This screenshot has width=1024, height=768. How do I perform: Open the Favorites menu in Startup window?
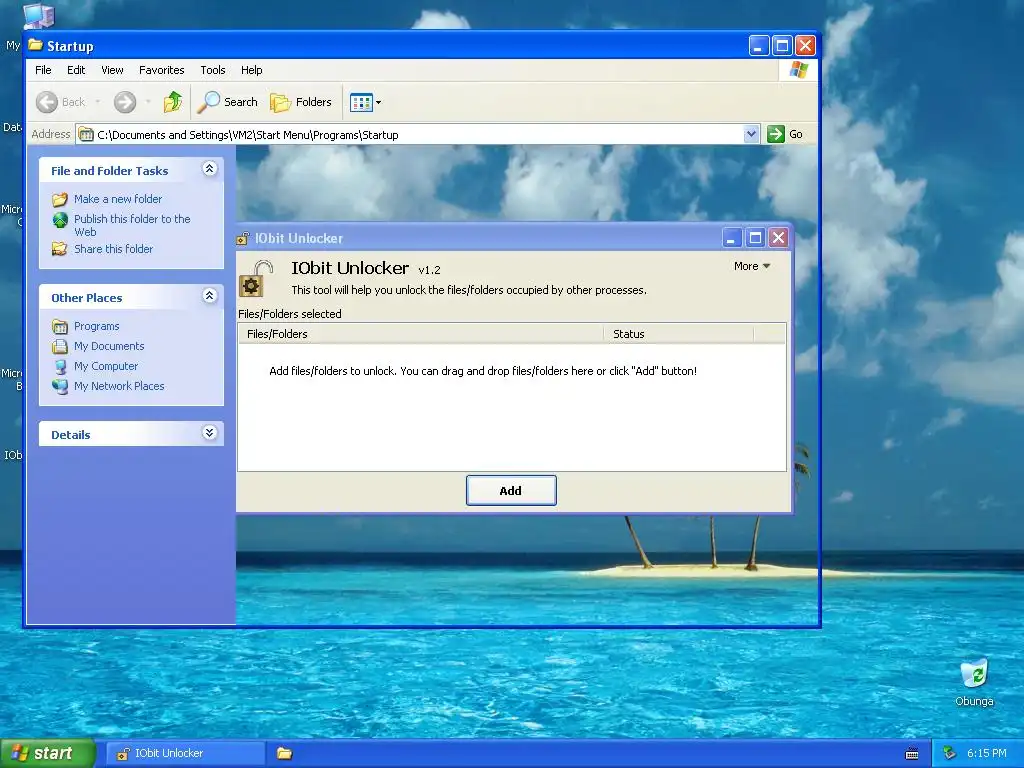(161, 70)
